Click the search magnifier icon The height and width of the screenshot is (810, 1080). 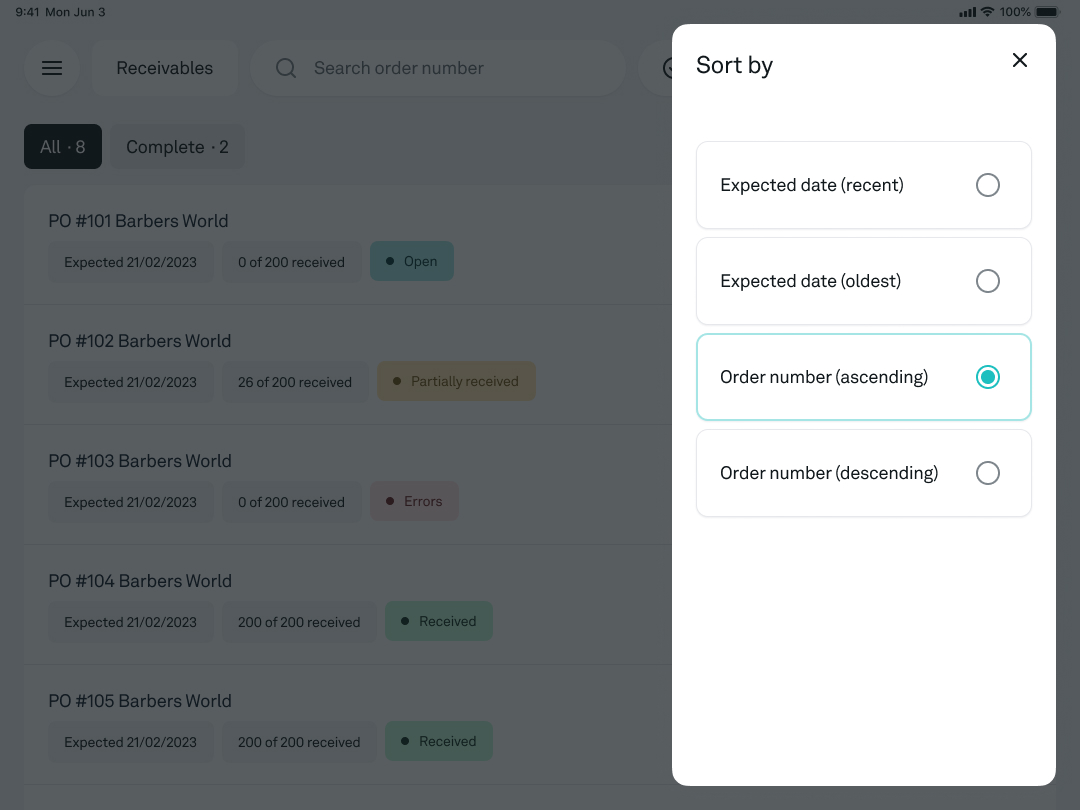point(286,68)
